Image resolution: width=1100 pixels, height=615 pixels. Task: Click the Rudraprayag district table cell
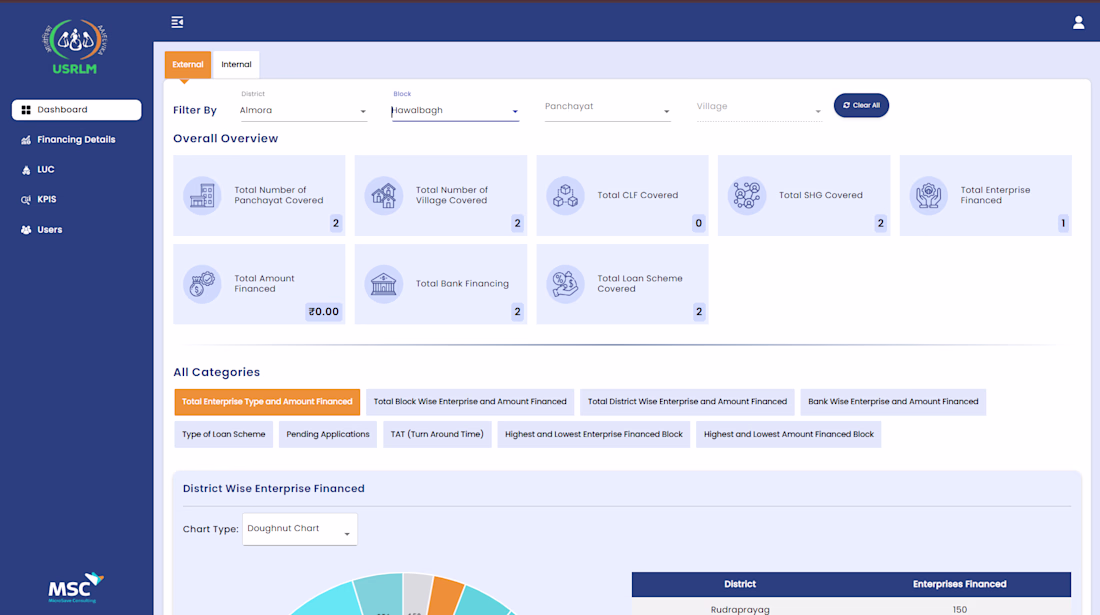[740, 609]
